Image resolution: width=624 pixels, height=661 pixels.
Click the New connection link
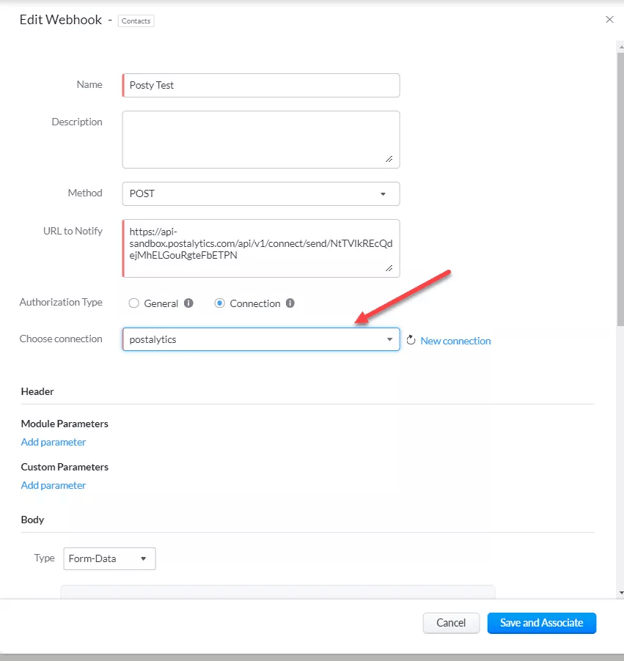coord(455,341)
